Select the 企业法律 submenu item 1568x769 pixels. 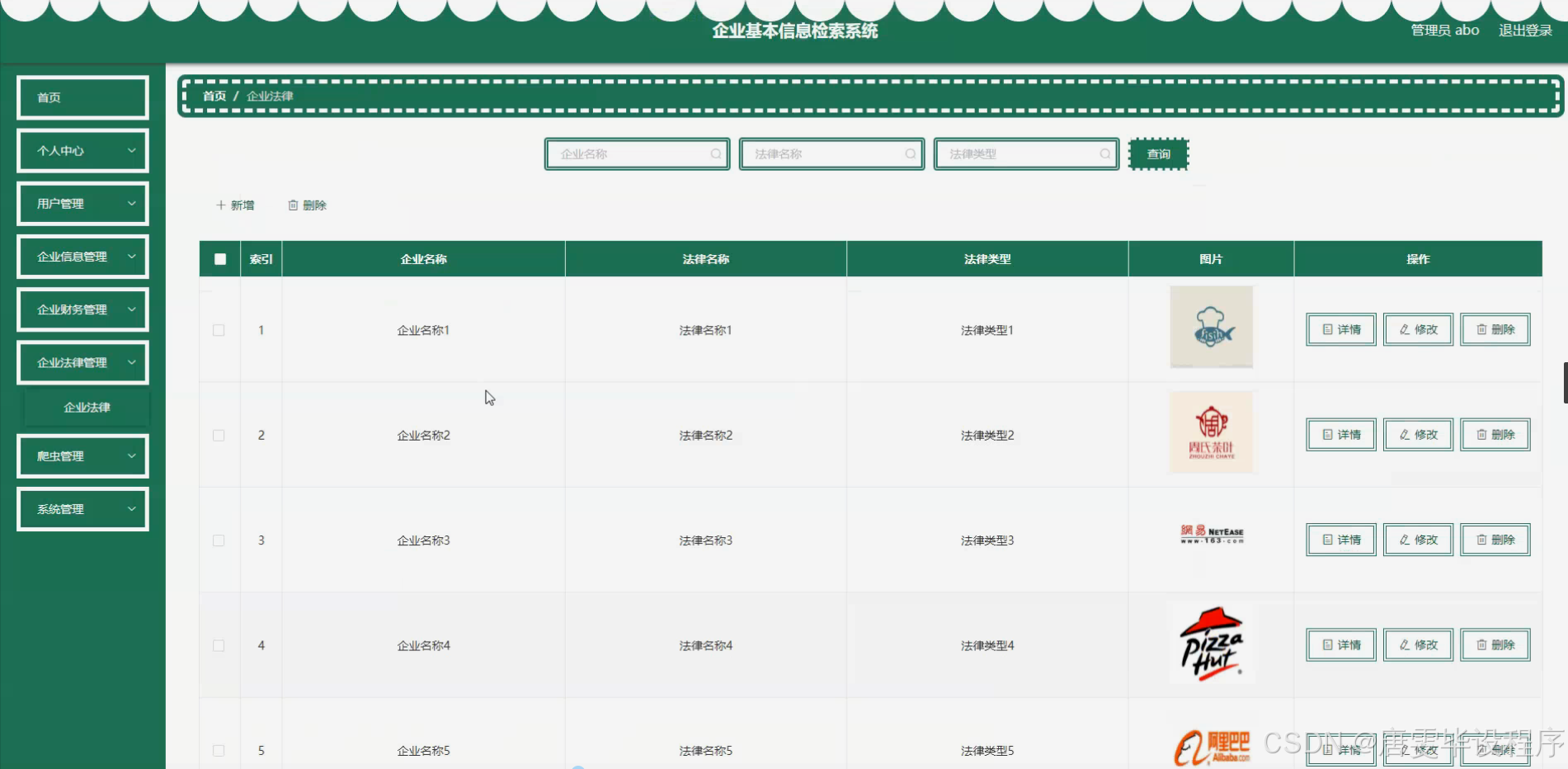coord(87,408)
